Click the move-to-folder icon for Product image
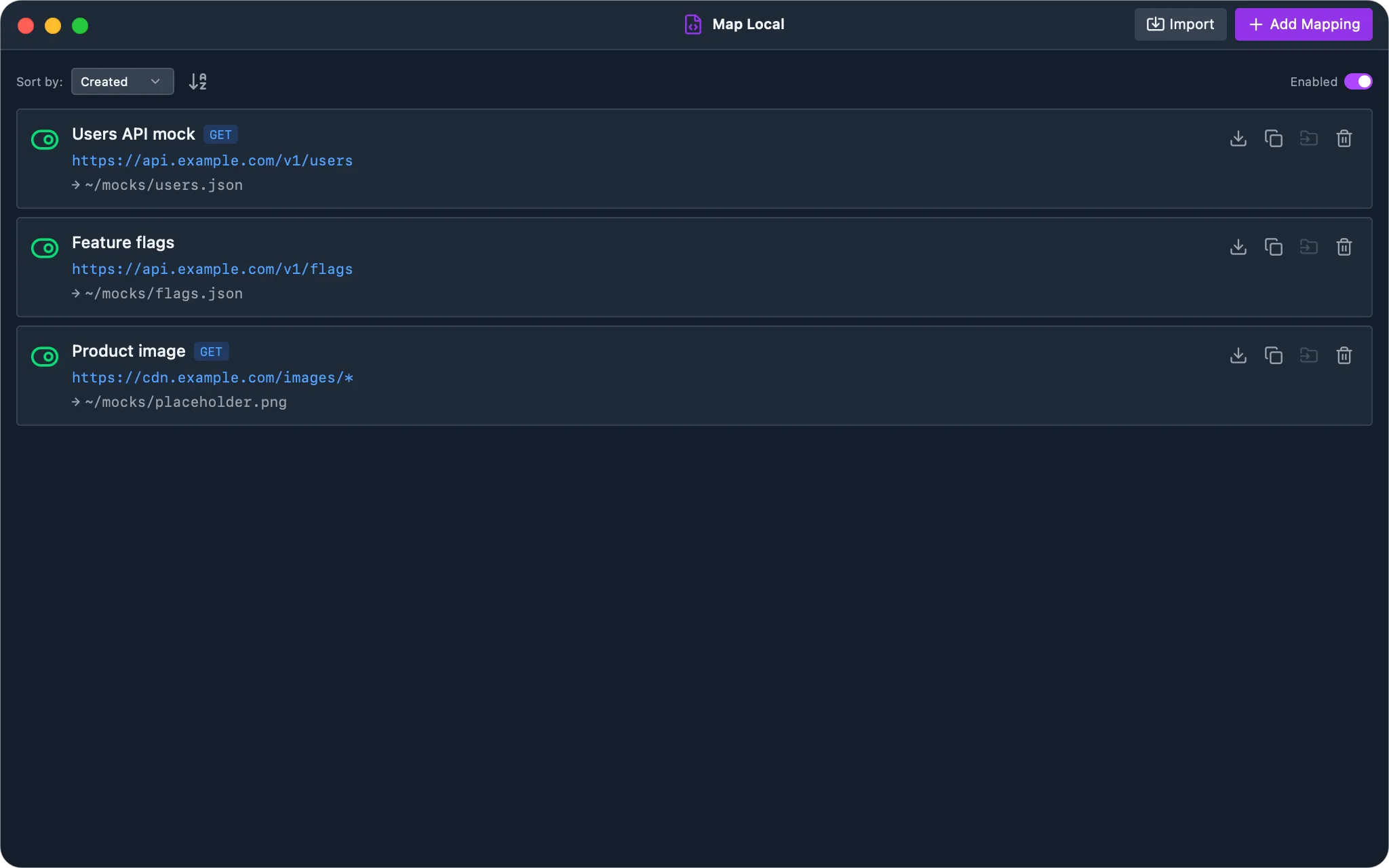 pyautogui.click(x=1309, y=355)
